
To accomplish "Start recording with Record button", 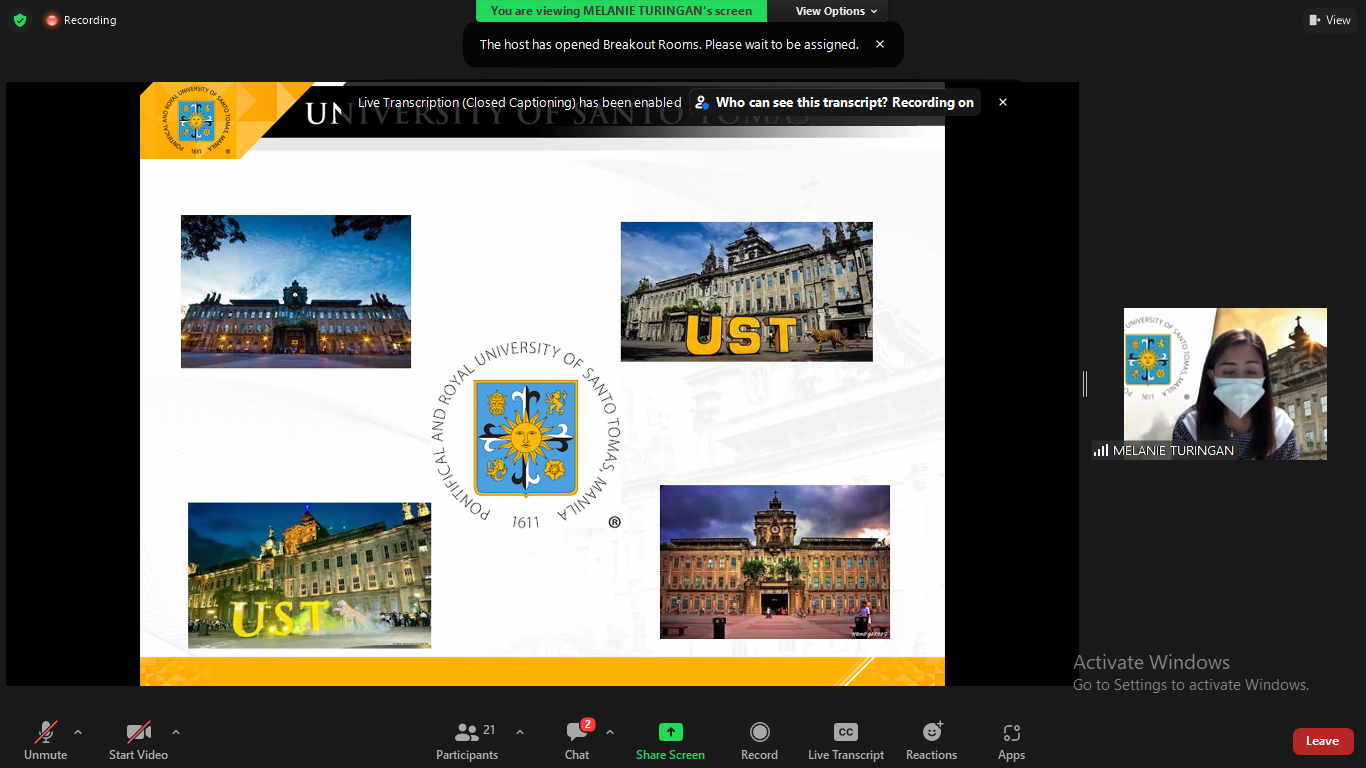I will click(759, 741).
